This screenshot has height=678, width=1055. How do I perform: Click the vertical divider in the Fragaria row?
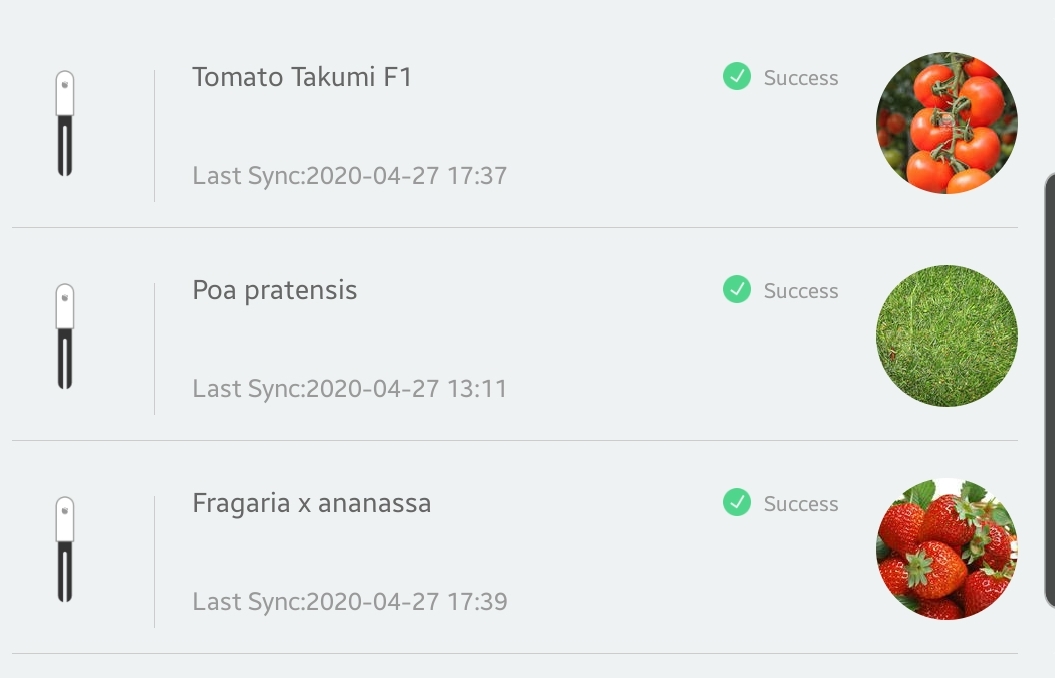155,561
